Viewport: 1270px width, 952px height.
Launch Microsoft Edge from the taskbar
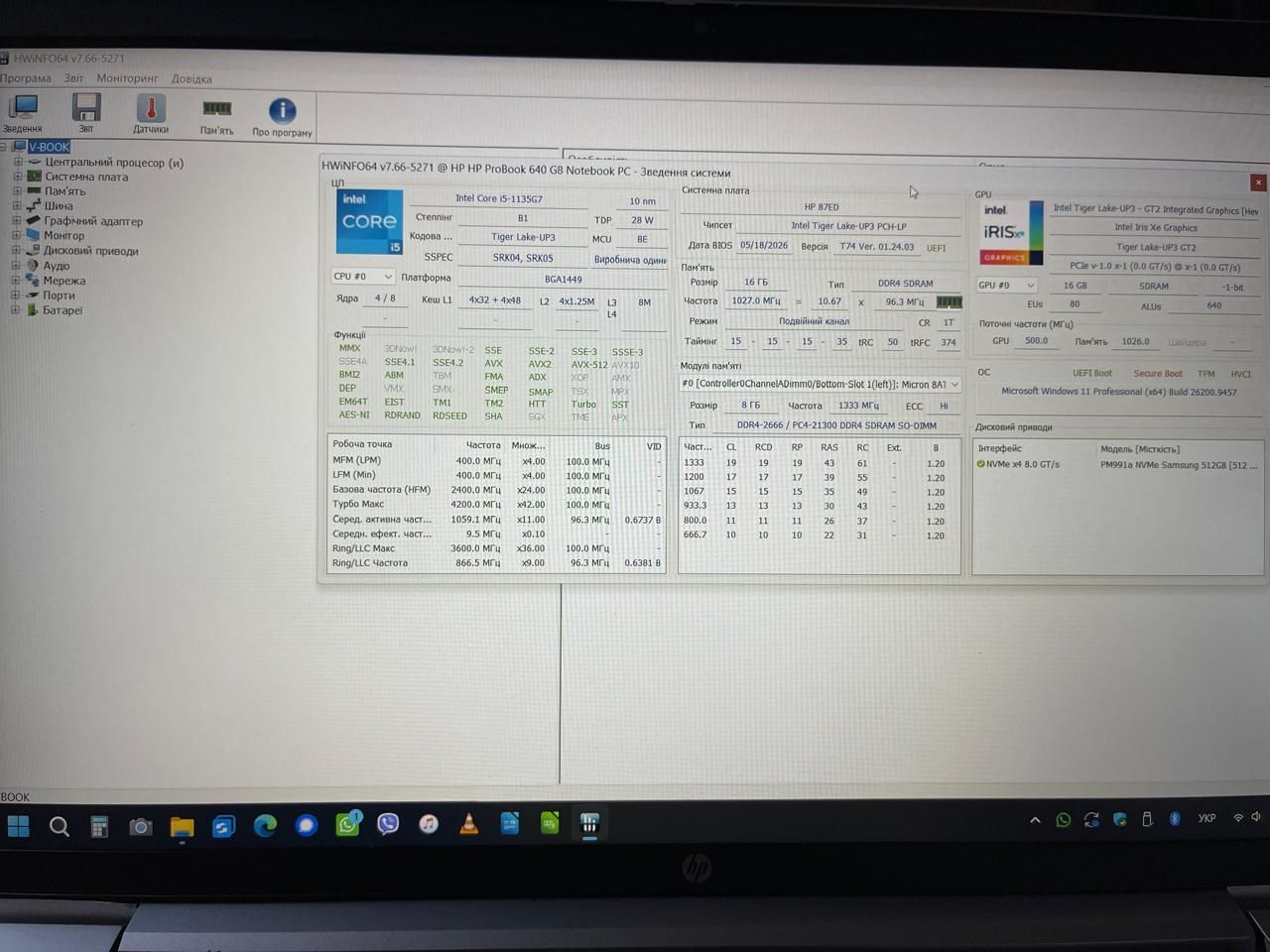265,825
